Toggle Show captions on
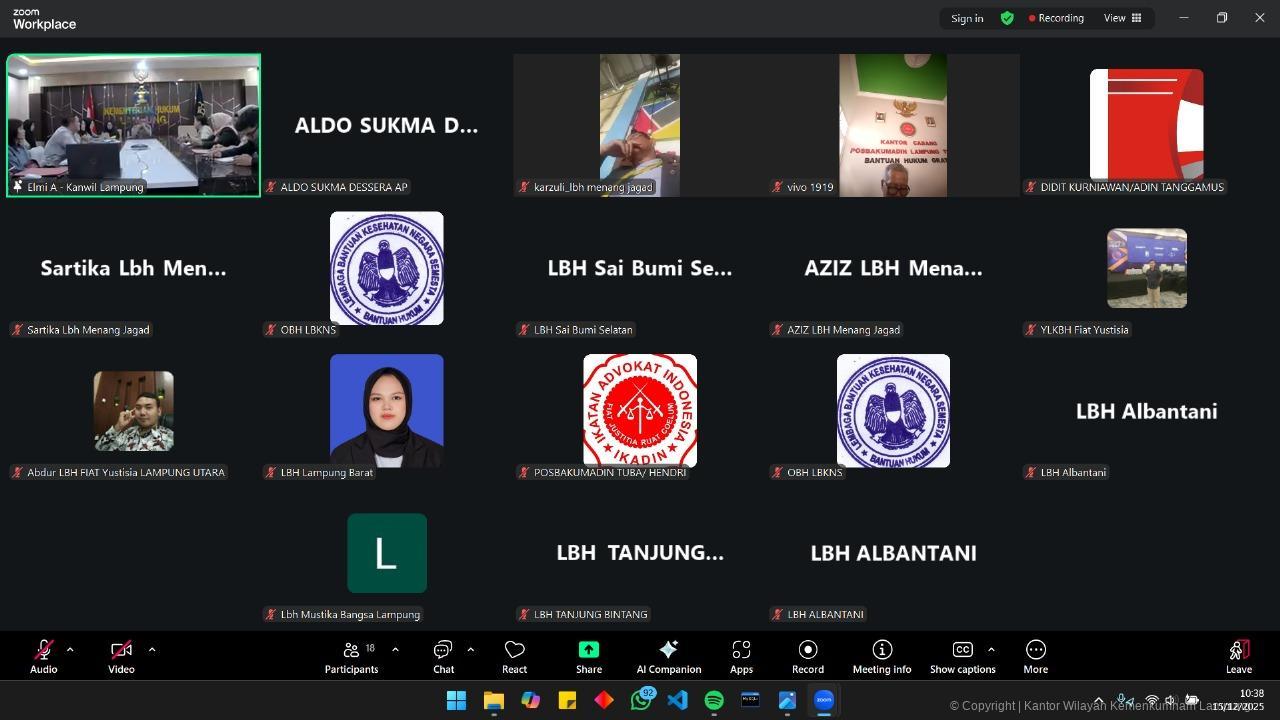The height and width of the screenshot is (720, 1280). [962, 657]
